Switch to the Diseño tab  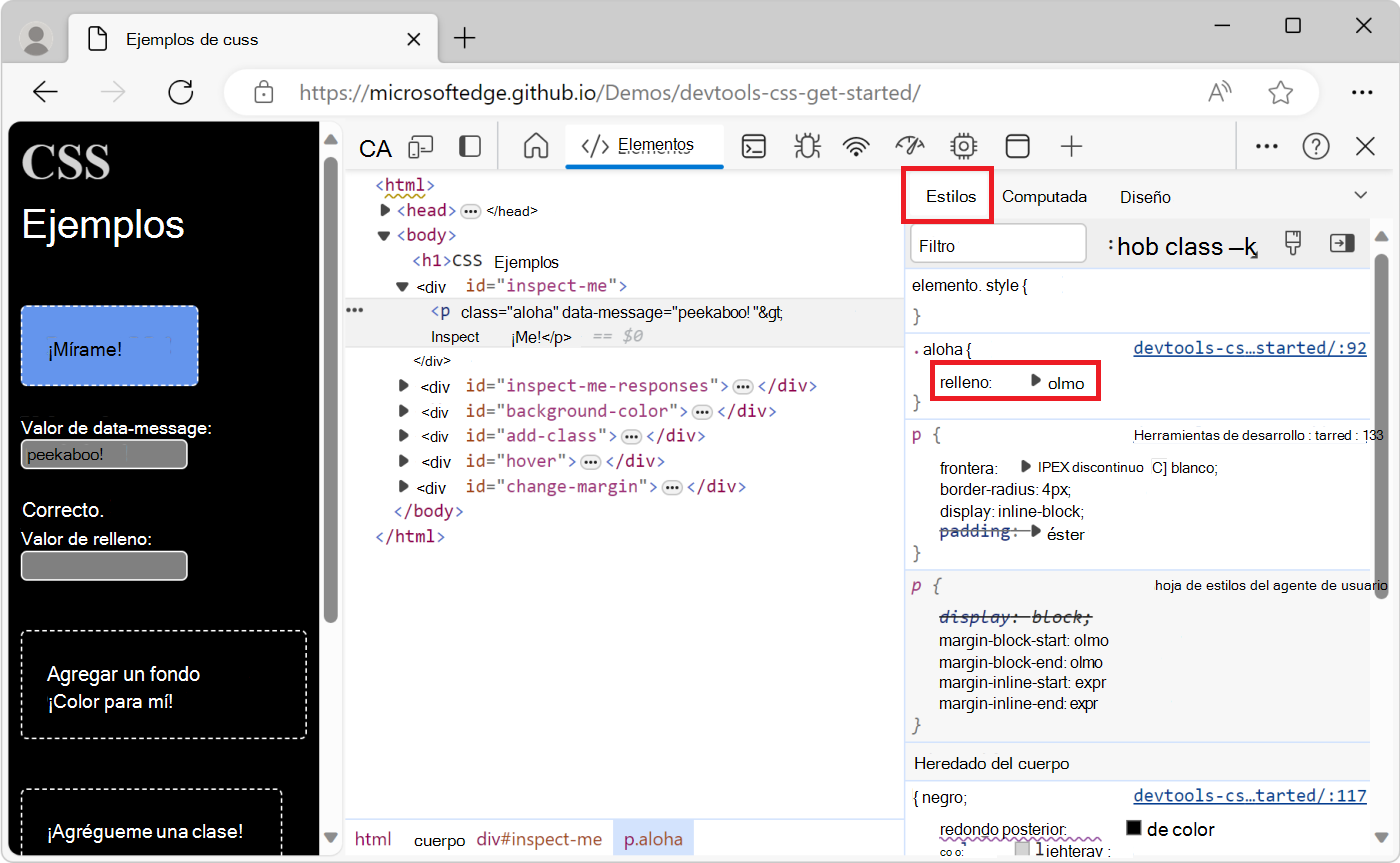click(1144, 196)
